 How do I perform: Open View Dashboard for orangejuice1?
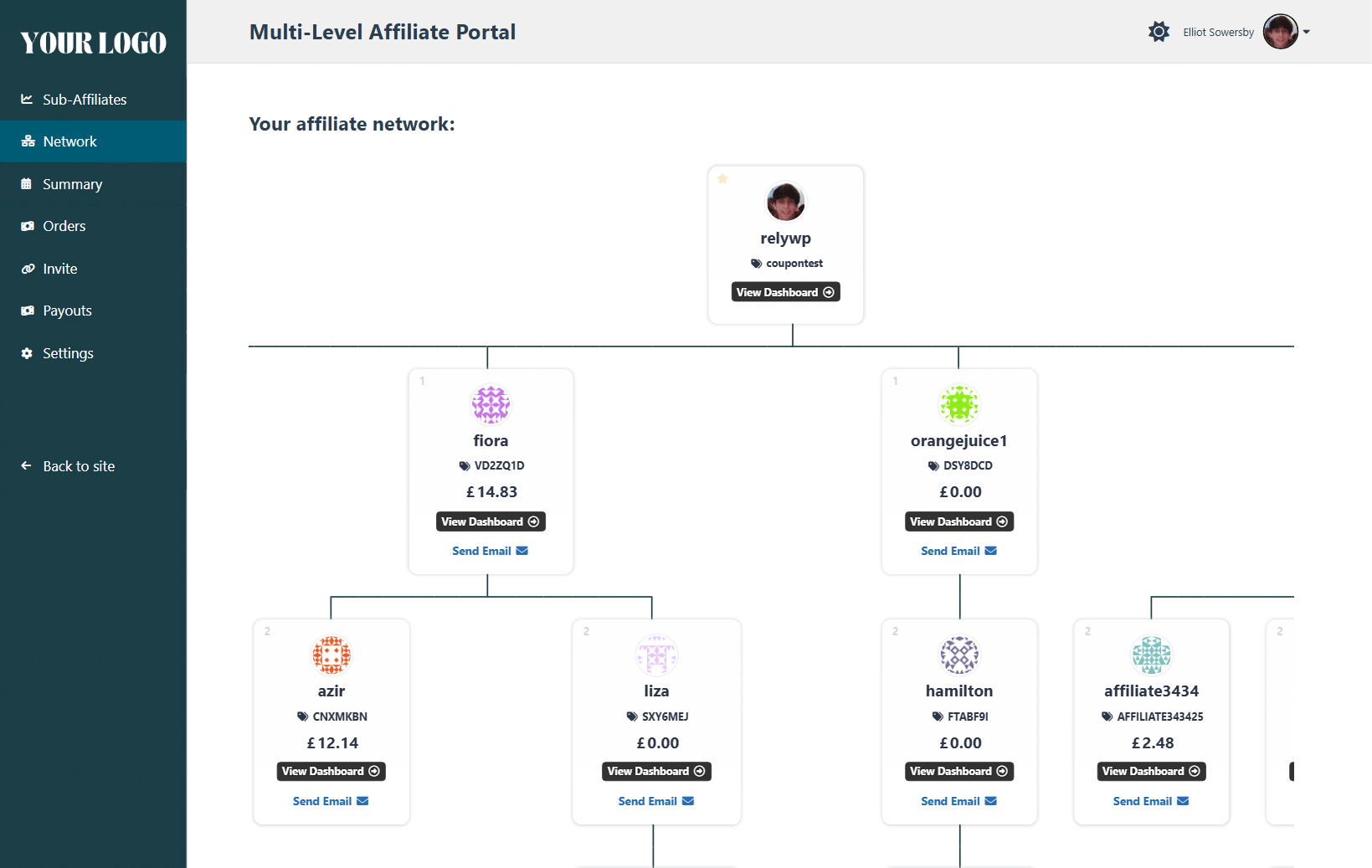click(959, 521)
